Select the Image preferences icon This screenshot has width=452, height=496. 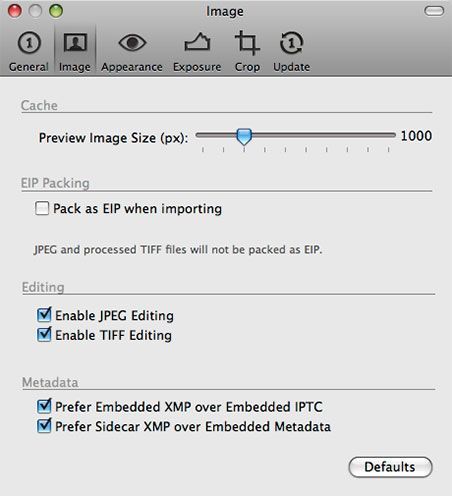tap(75, 42)
